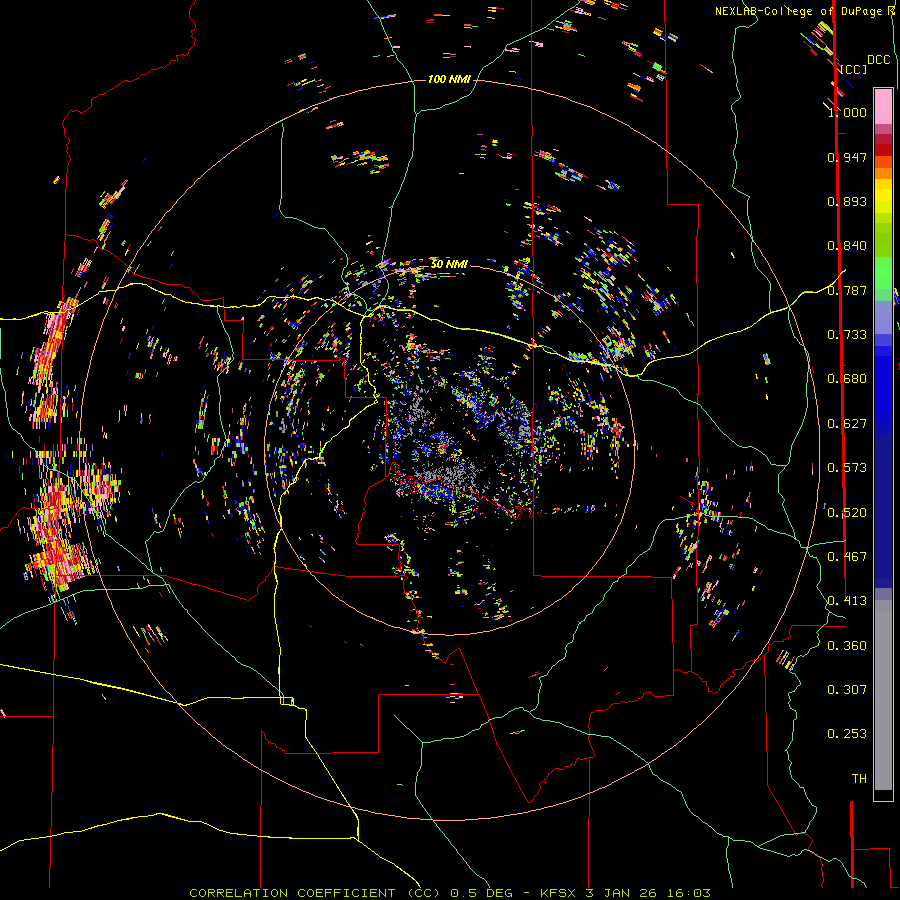Click the 0.627 scale value

point(847,424)
